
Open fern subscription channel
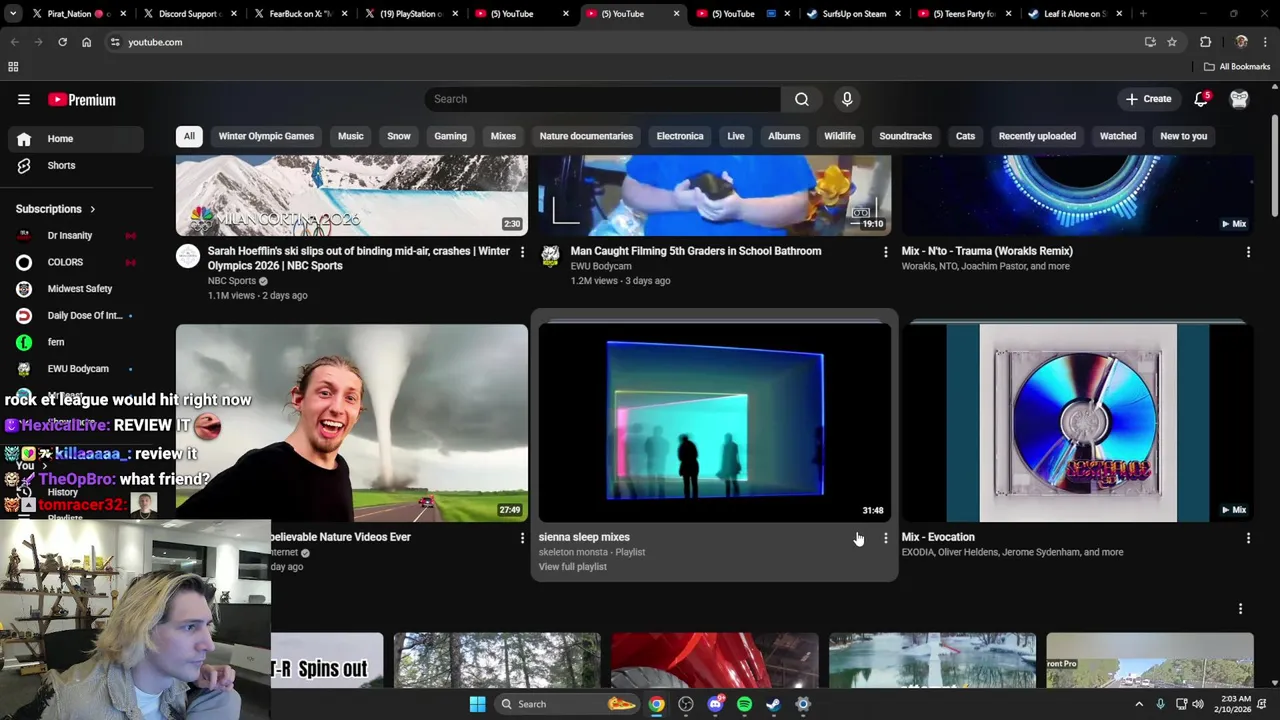point(74,342)
